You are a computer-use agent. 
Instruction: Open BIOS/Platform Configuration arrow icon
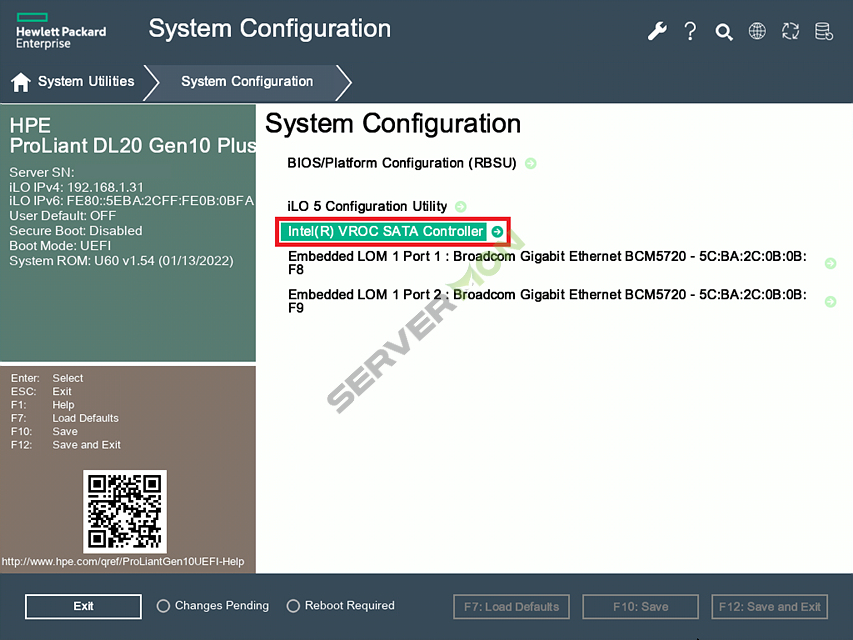tap(530, 163)
